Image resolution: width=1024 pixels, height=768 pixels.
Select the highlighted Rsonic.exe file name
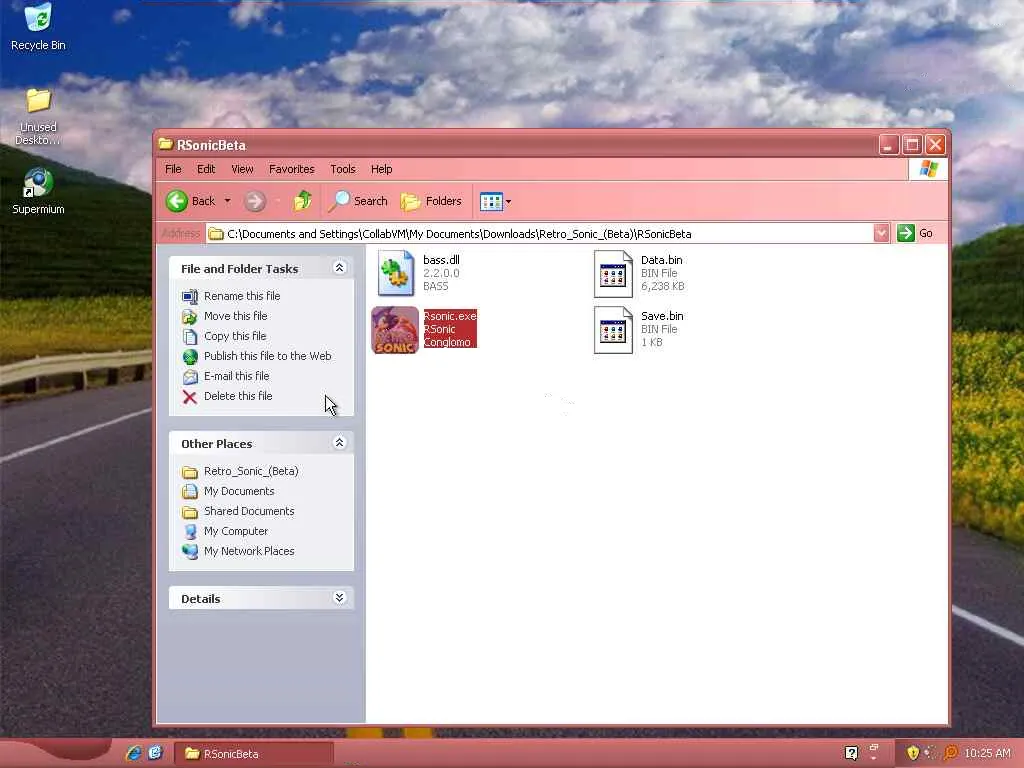450,316
